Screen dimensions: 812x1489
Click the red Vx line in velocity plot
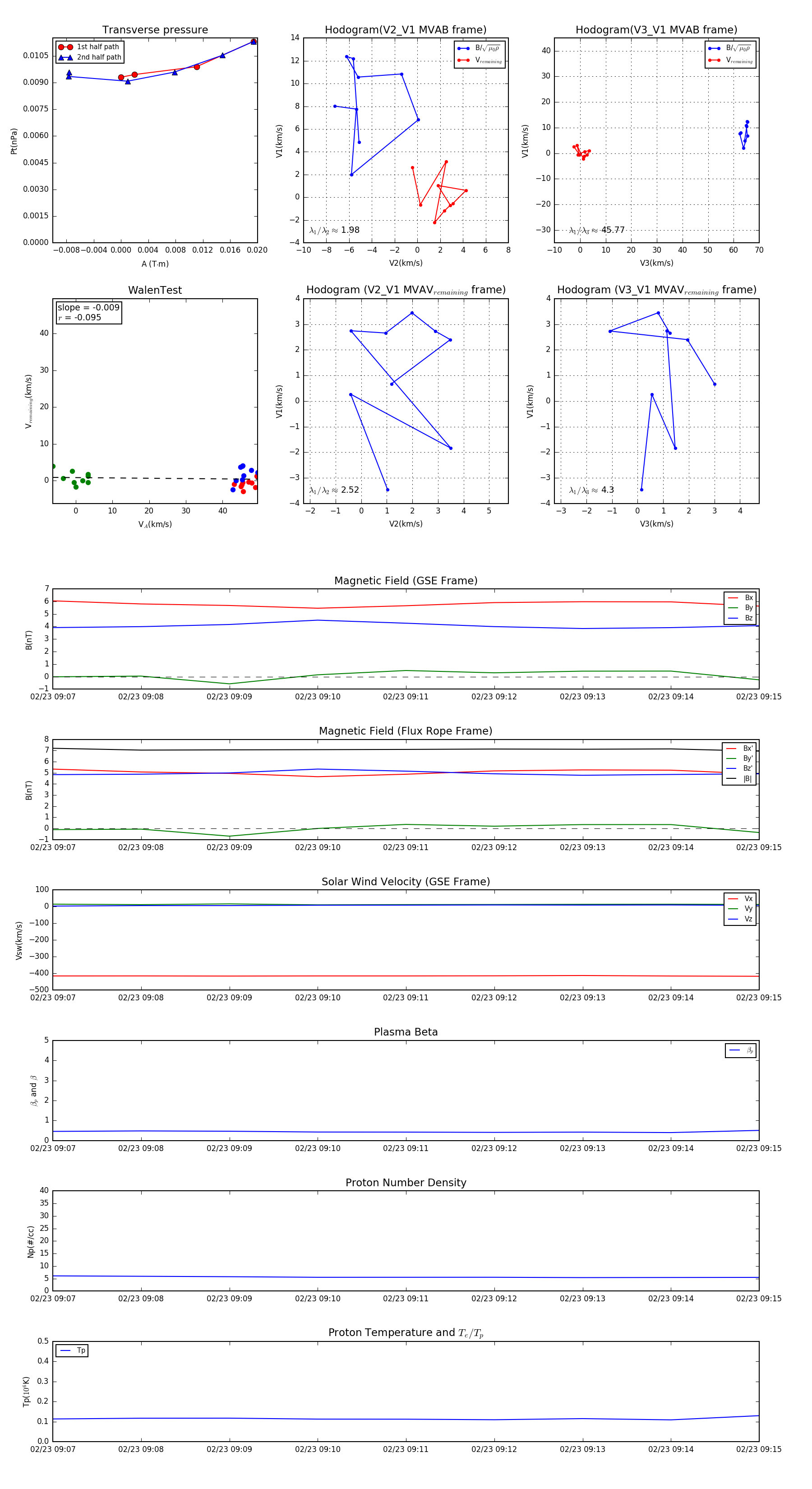406,976
